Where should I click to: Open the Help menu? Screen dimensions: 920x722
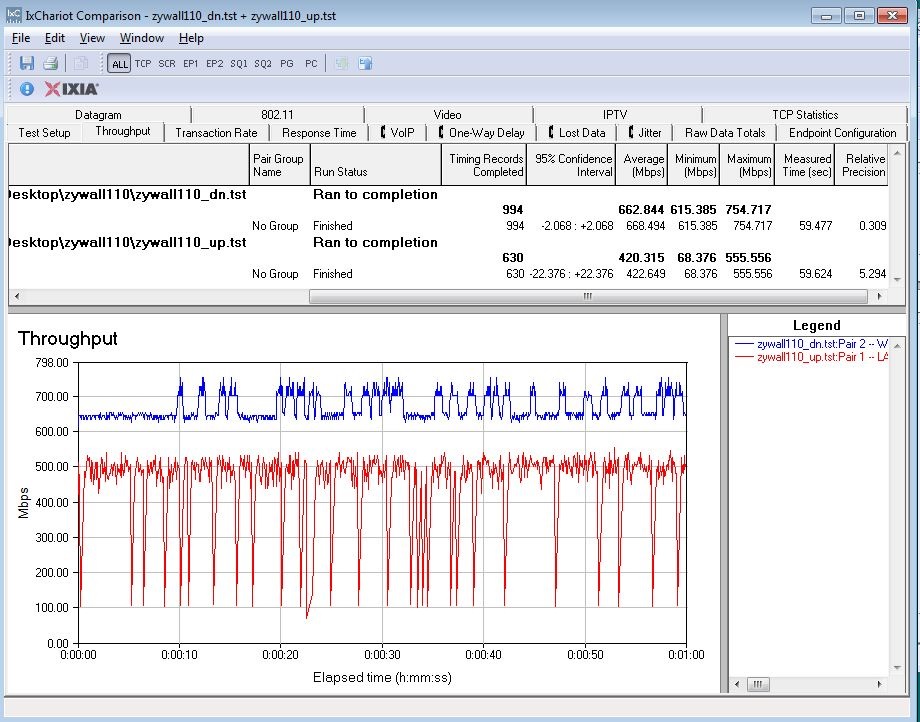[x=191, y=38]
